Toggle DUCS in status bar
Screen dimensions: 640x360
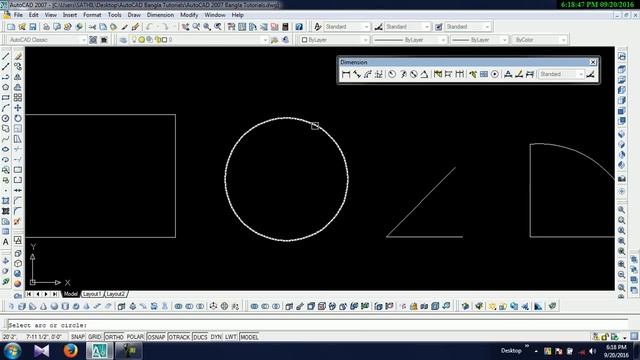tap(200, 337)
